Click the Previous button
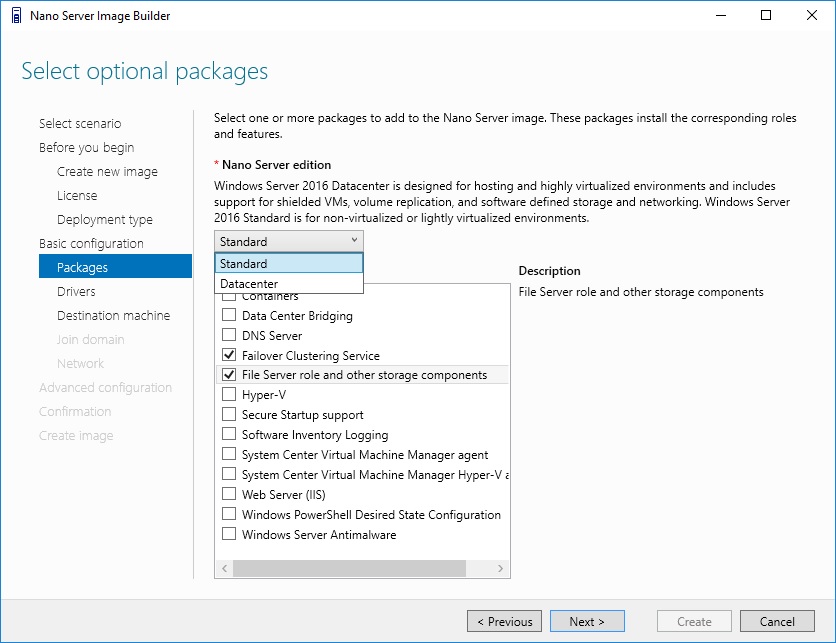Viewport: 836px width, 643px height. pyautogui.click(x=504, y=621)
